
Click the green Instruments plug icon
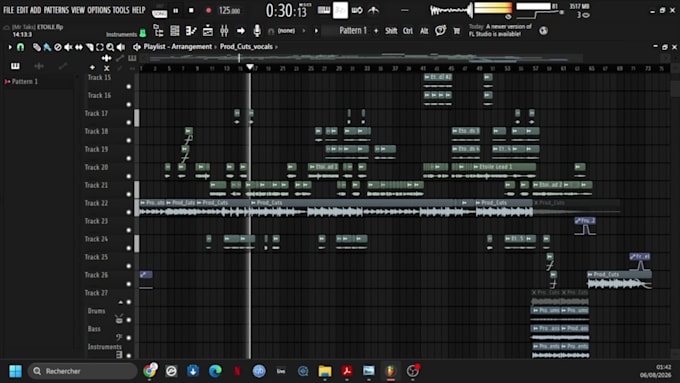point(142,34)
